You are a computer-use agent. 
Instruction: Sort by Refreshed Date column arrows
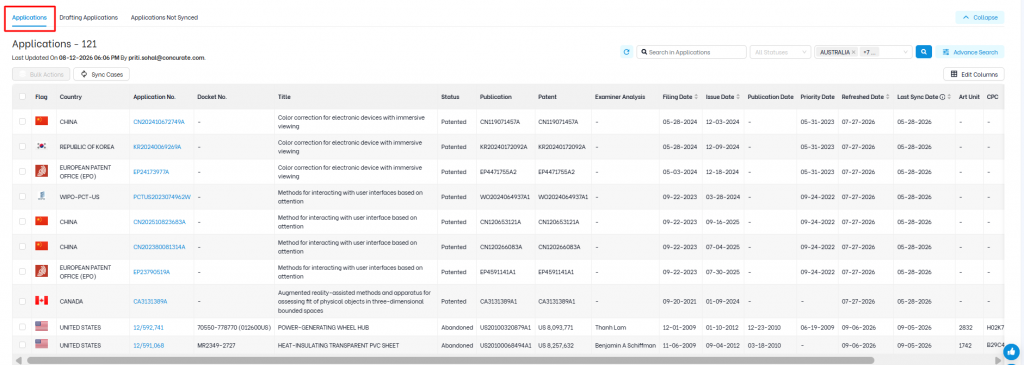[x=888, y=97]
